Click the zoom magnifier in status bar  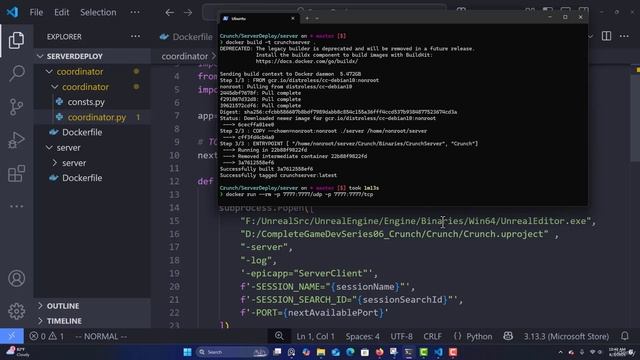[x=279, y=336]
